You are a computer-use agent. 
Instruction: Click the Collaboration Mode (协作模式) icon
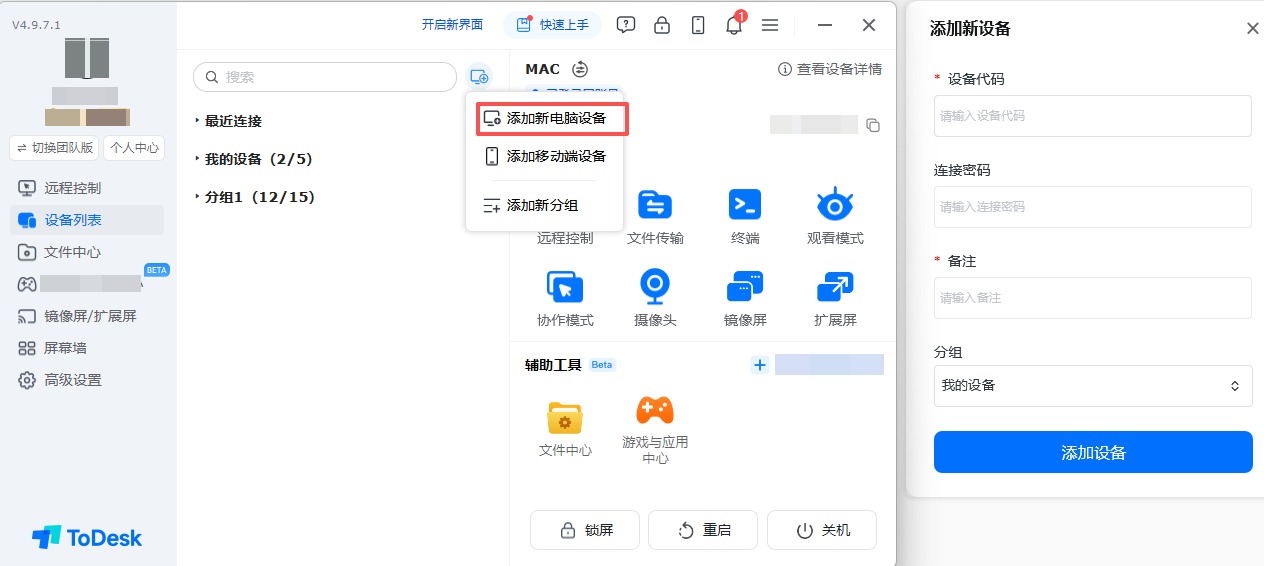[565, 287]
